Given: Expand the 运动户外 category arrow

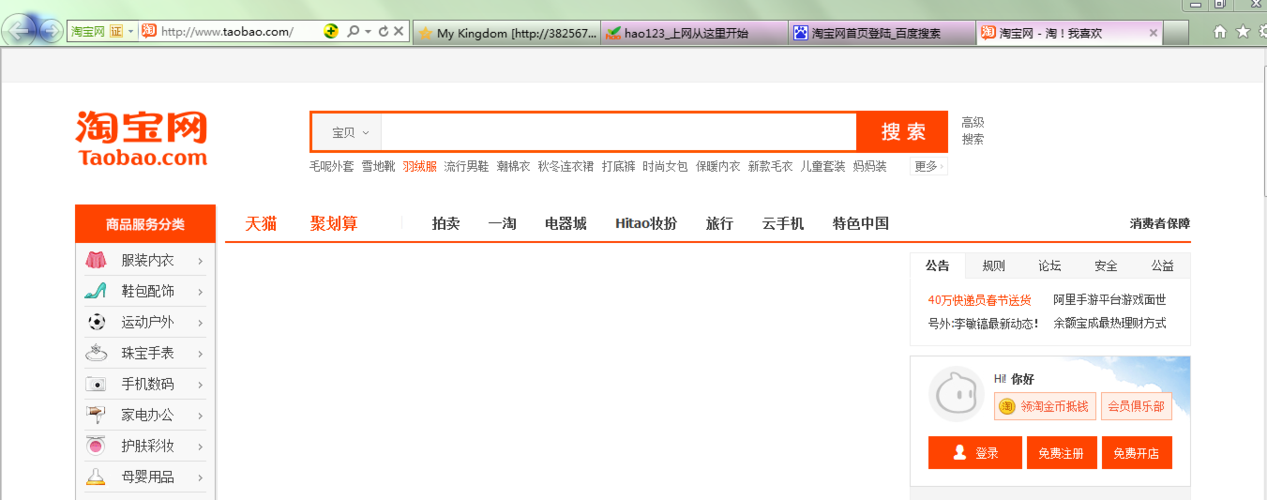Looking at the screenshot, I should 201,323.
